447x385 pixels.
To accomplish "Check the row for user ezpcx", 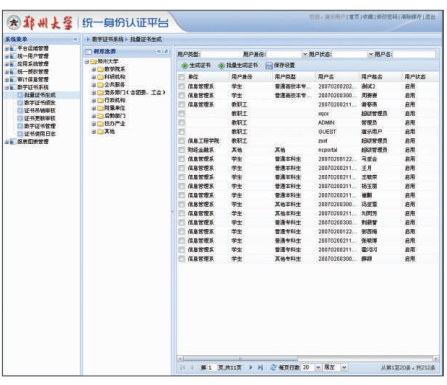I will pyautogui.click(x=182, y=114).
